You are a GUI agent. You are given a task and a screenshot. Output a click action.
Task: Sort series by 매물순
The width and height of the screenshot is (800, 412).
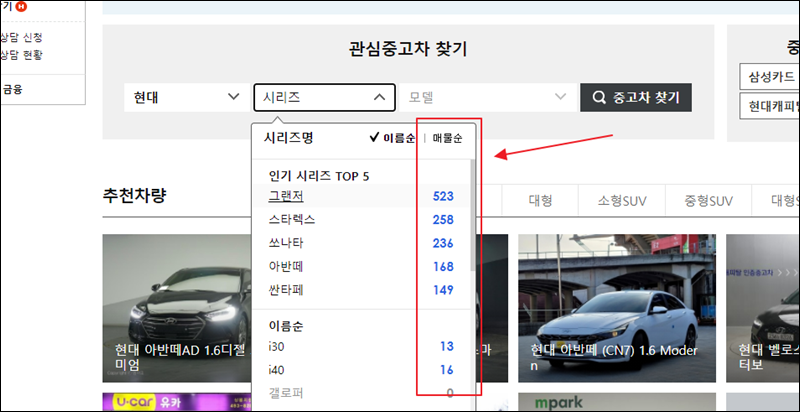(447, 138)
